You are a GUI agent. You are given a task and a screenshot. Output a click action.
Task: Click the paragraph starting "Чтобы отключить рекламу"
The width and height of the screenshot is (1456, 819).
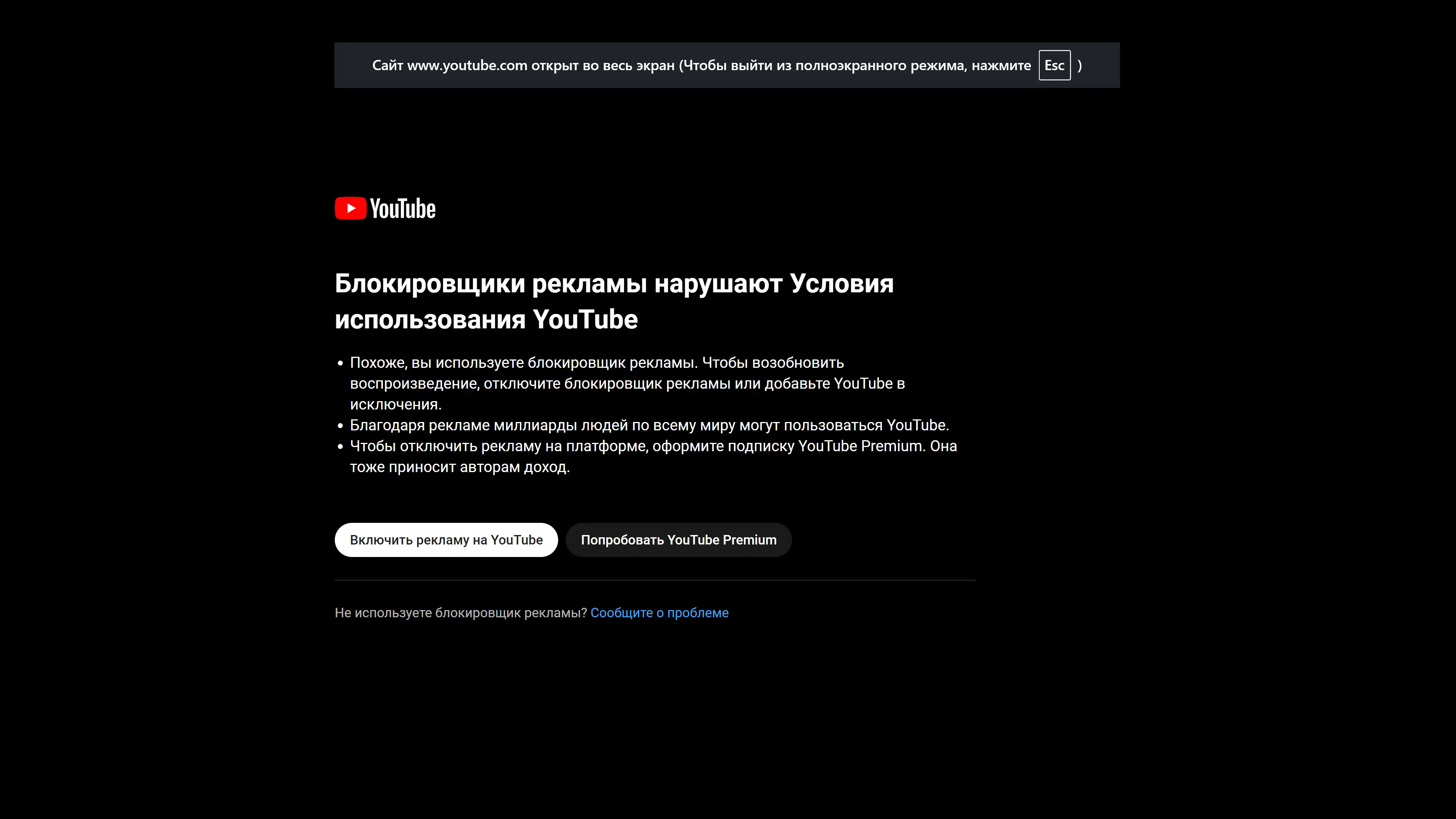coord(653,456)
